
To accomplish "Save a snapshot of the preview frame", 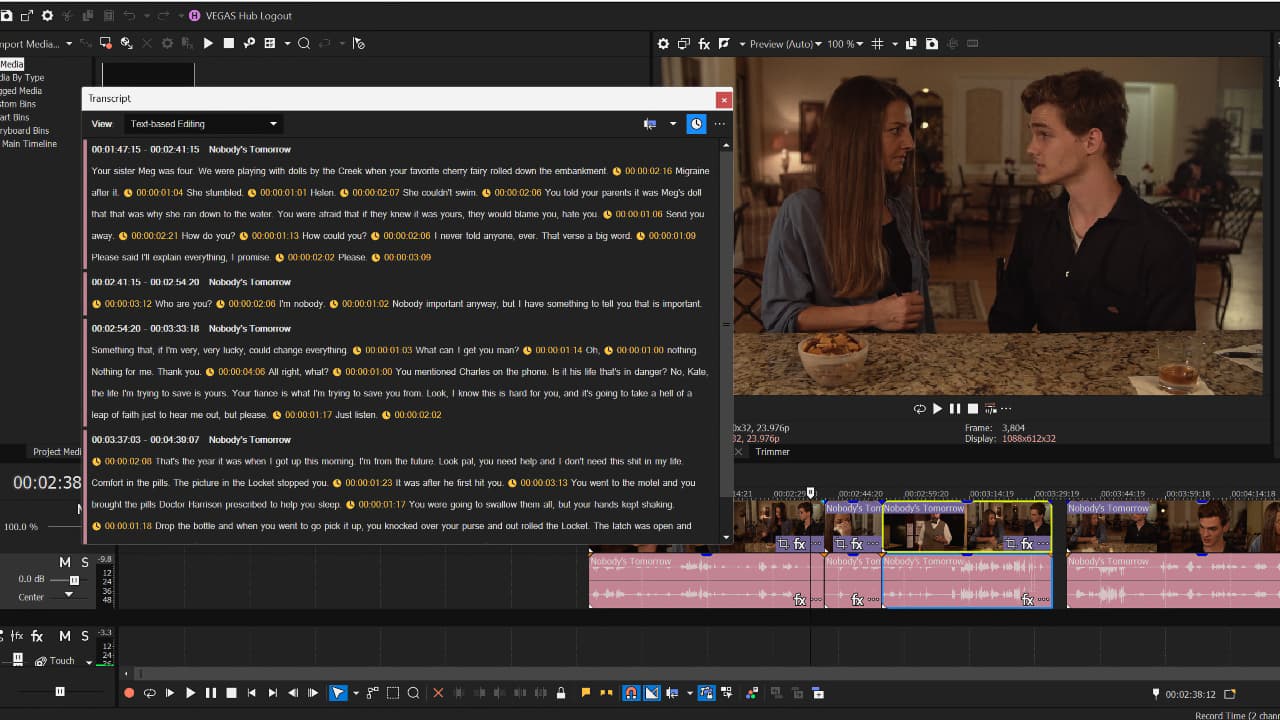I will click(x=932, y=43).
